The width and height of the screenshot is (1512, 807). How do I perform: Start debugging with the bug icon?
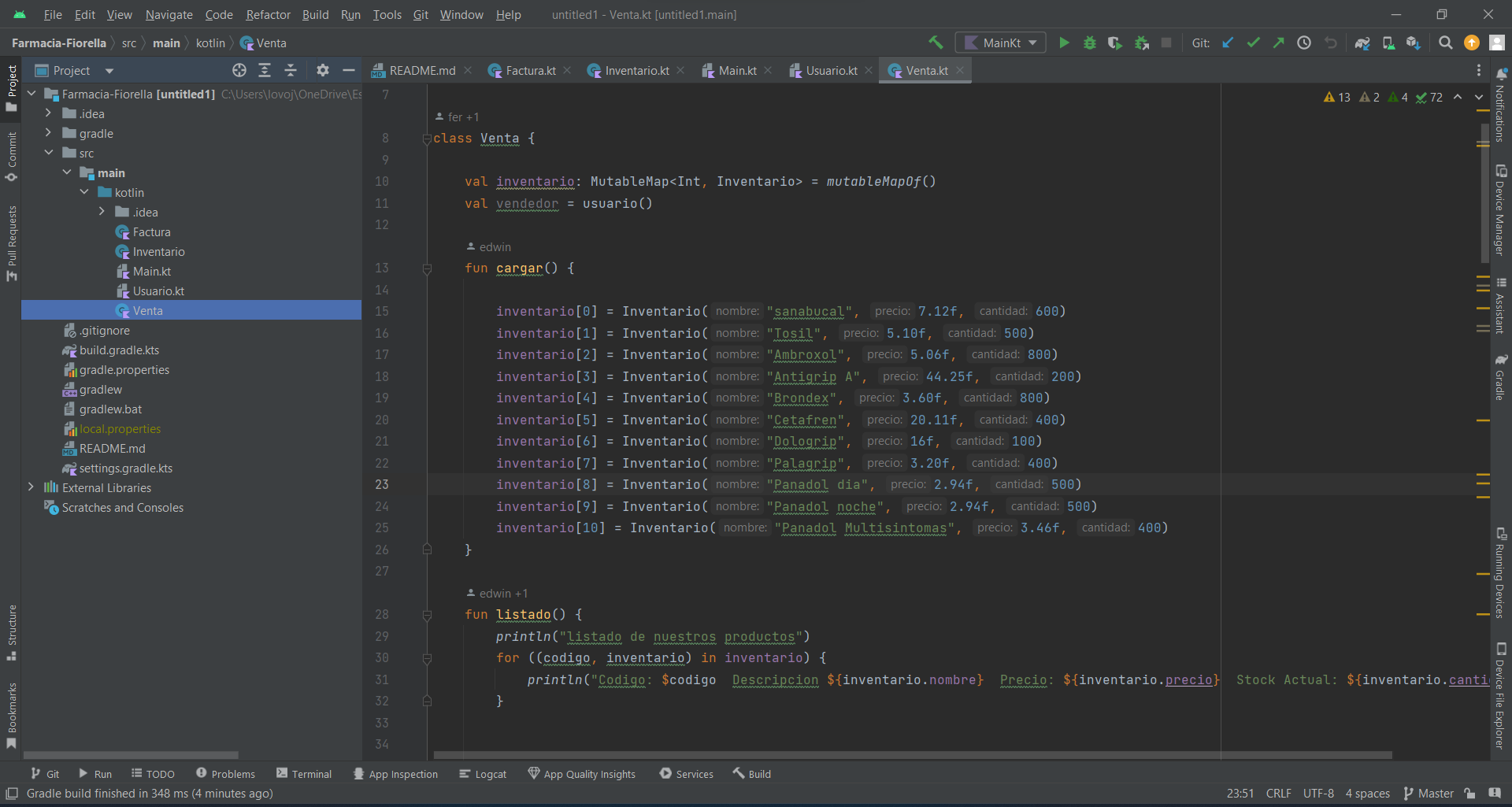[x=1090, y=43]
